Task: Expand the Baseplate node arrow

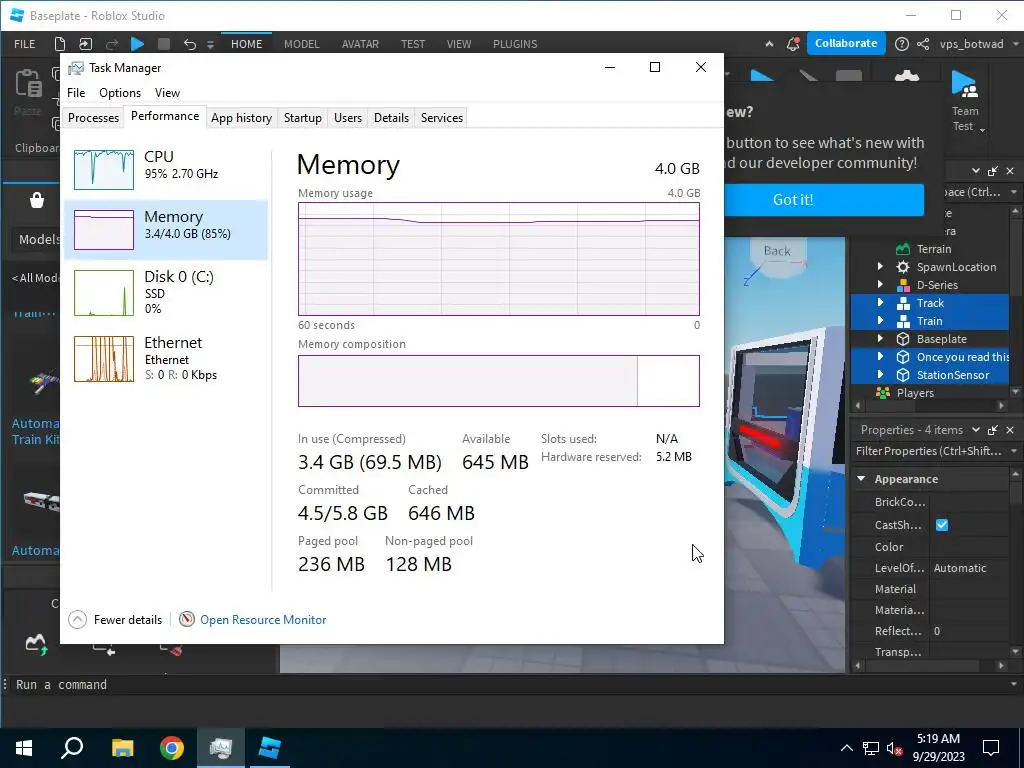Action: coord(880,338)
